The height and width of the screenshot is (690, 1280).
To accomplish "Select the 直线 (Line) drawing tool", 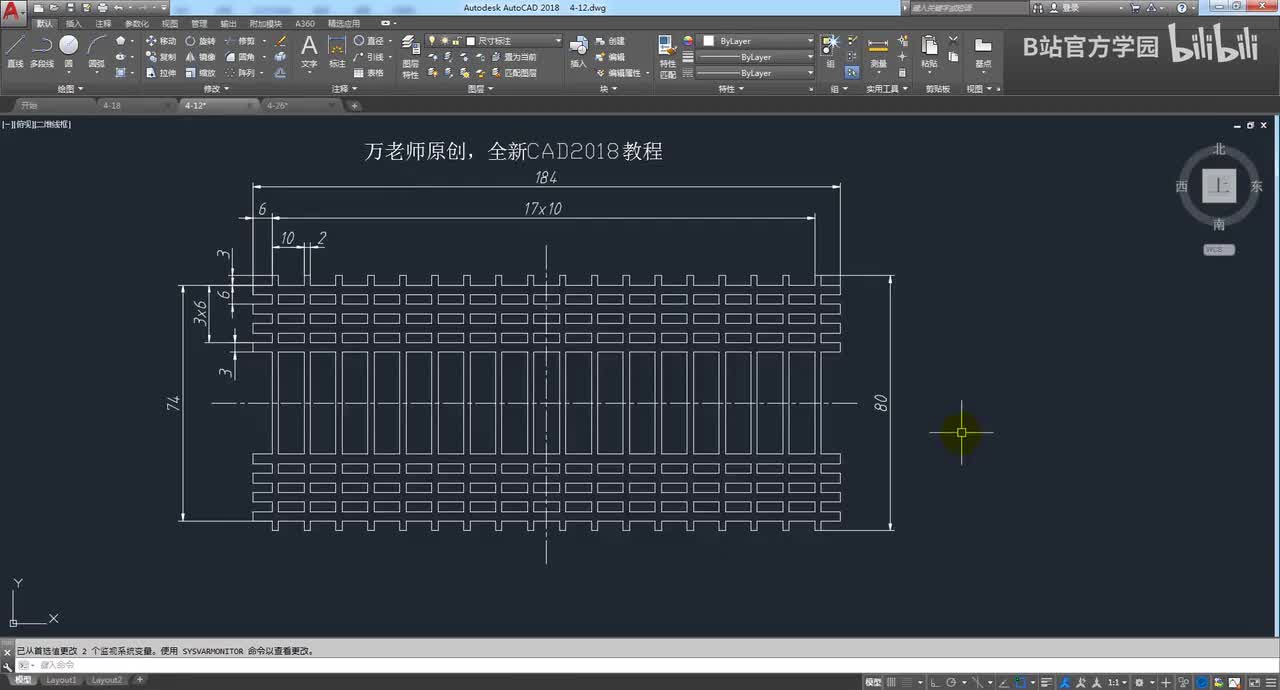I will [15, 50].
